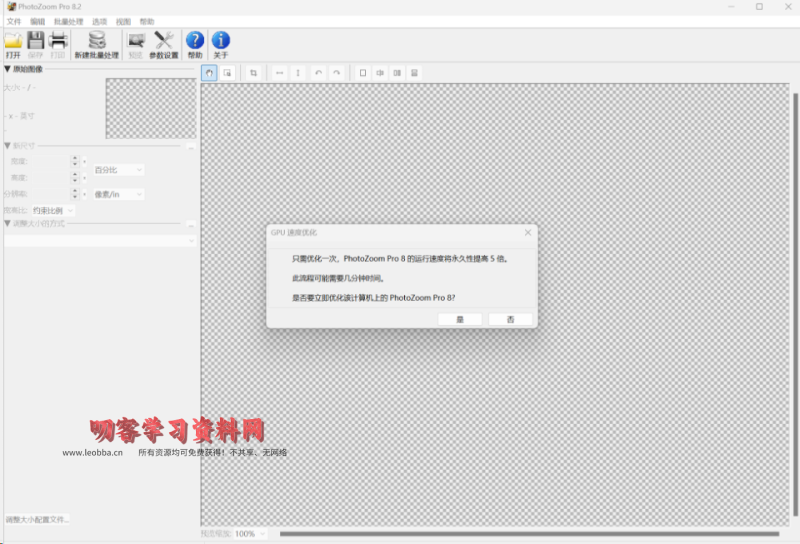The image size is (800, 544).
Task: Click the text 此流程可能需要几分钟时间
Action: pyautogui.click(x=338, y=278)
